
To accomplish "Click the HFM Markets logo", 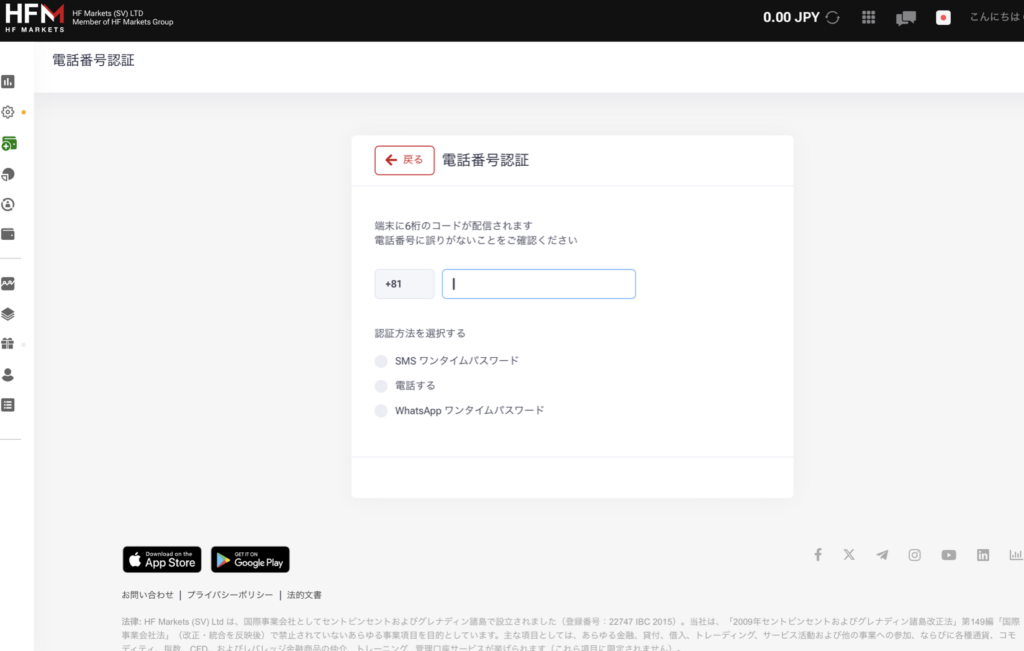I will click(35, 18).
